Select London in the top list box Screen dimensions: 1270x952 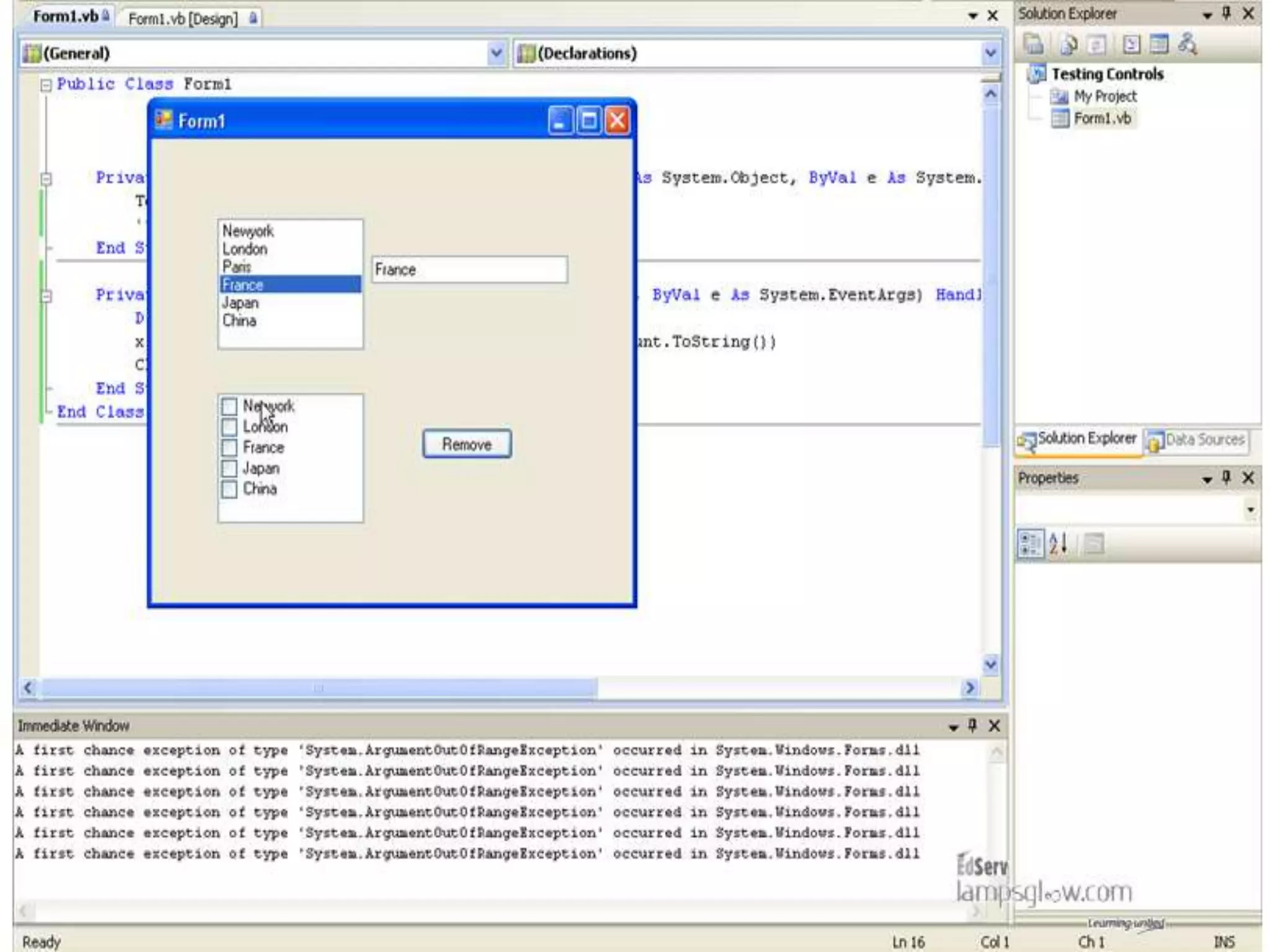pos(291,249)
